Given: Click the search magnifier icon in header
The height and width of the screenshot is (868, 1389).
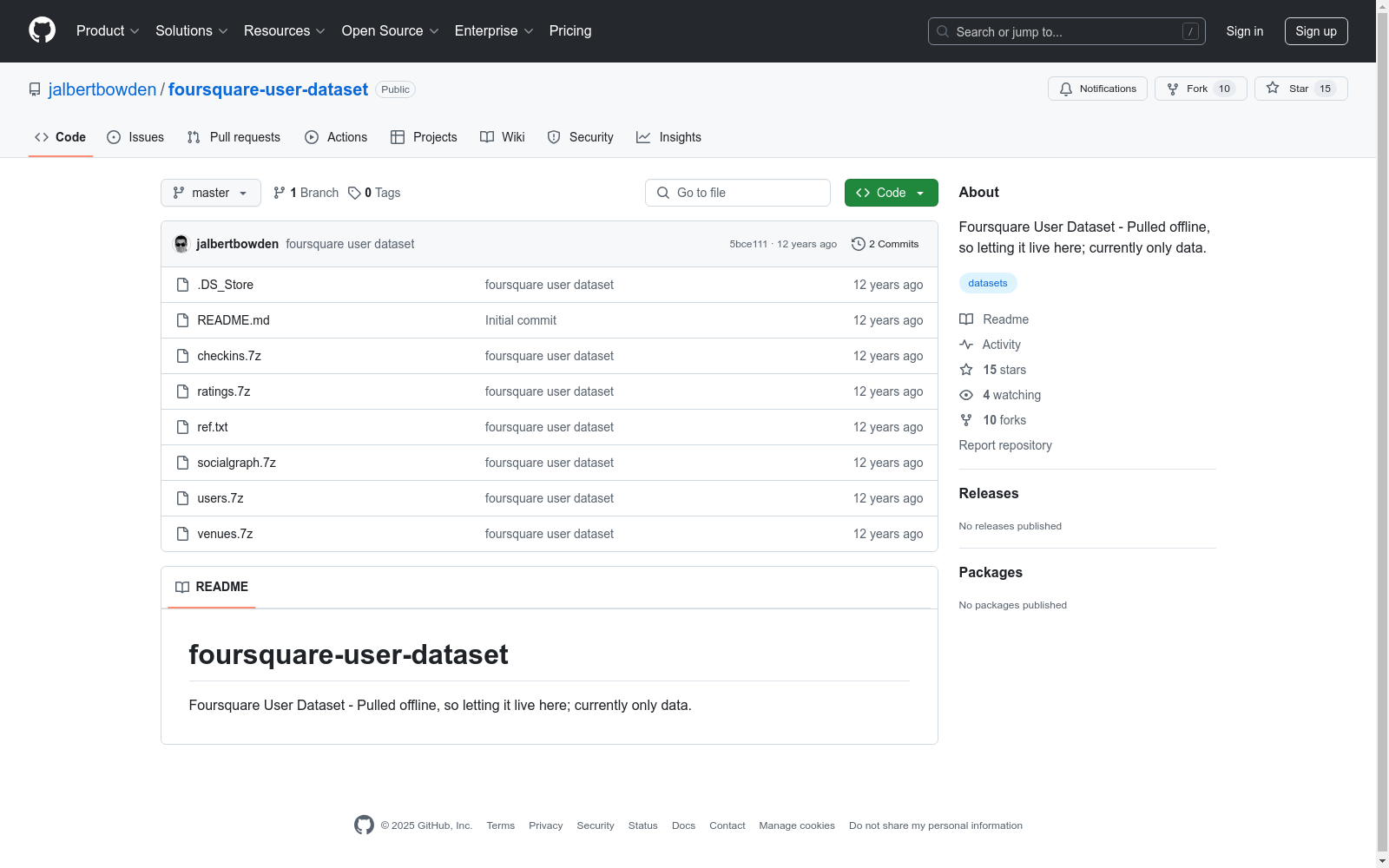Looking at the screenshot, I should (x=943, y=31).
